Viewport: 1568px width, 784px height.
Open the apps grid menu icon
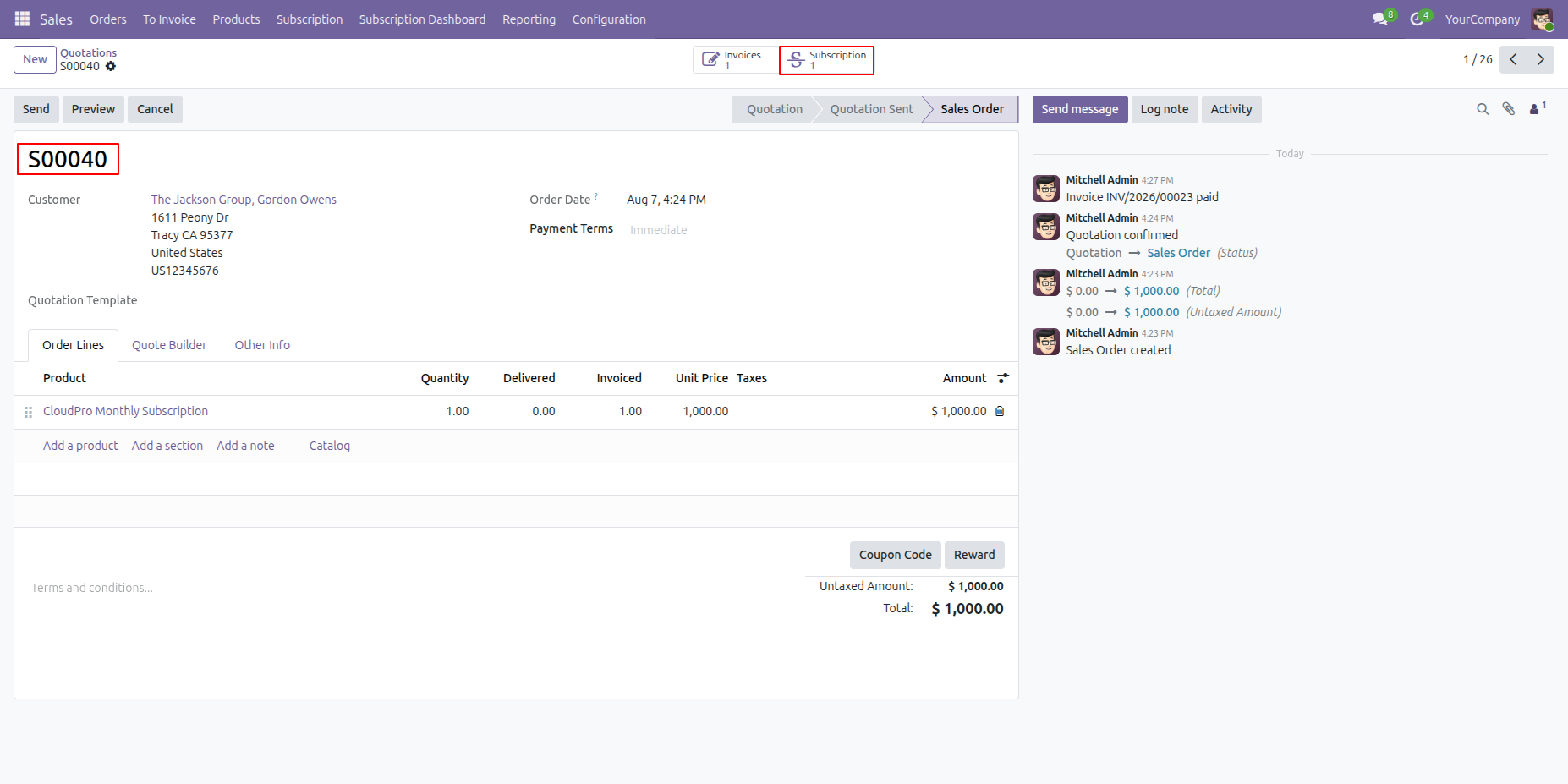click(23, 19)
